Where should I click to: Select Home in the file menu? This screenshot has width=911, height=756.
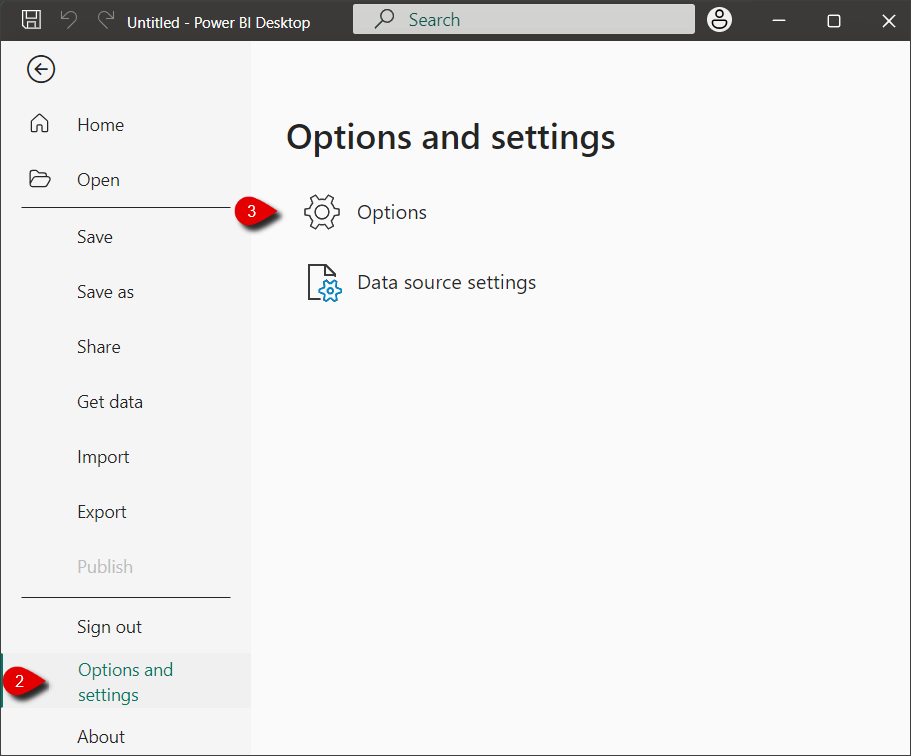101,125
